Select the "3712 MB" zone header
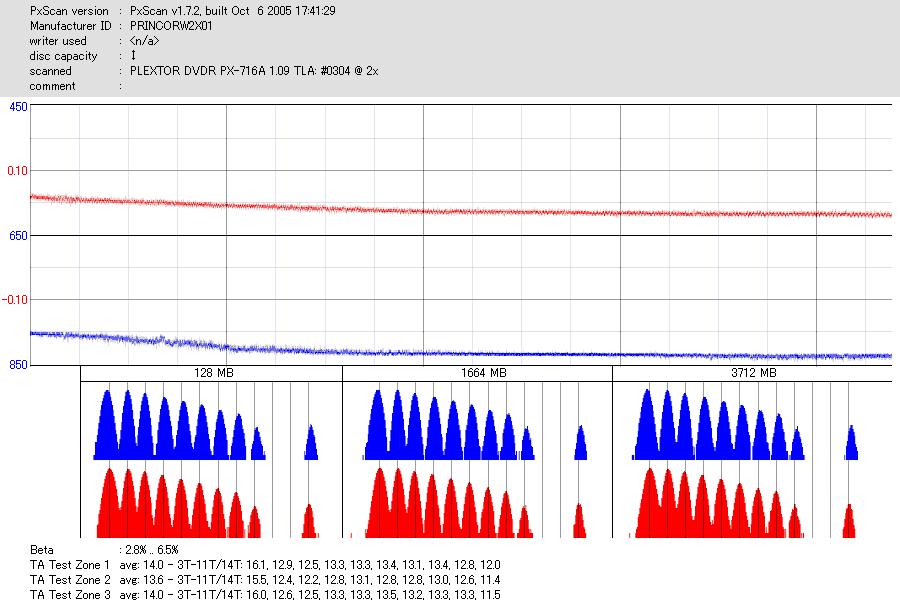 pos(754,373)
